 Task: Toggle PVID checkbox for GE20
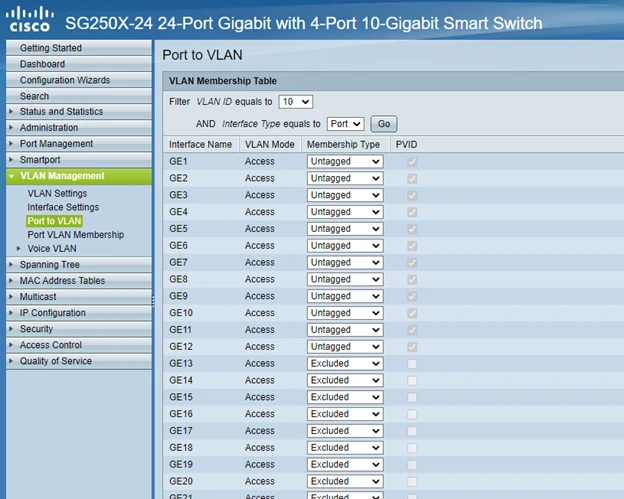pos(412,481)
